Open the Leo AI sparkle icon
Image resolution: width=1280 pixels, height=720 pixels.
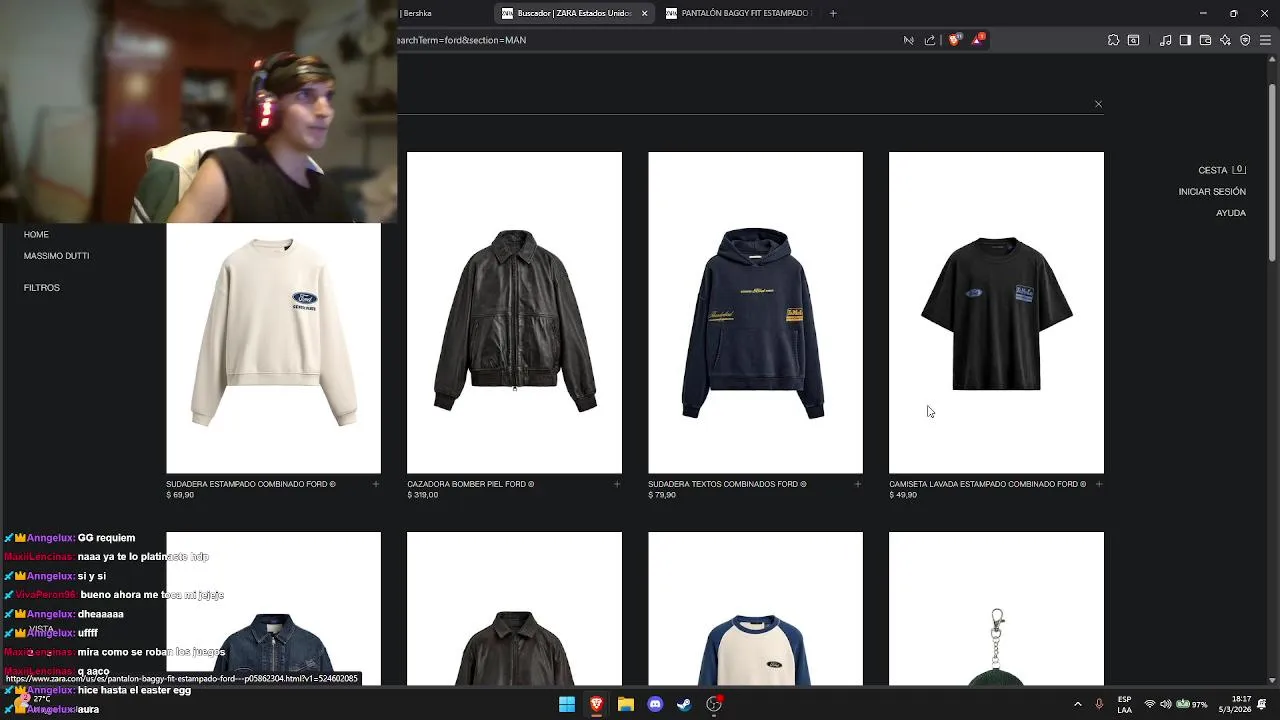click(1225, 40)
